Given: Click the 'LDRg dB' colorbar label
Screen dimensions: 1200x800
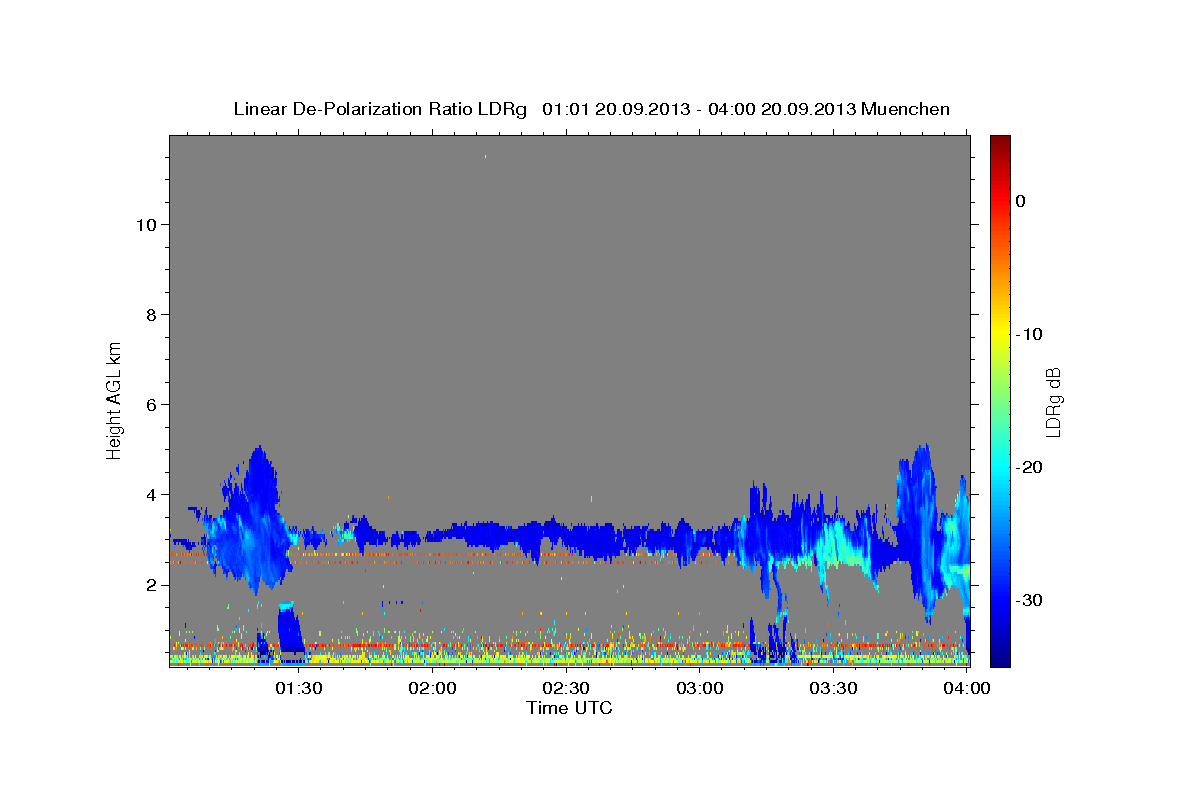Looking at the screenshot, I should coord(1054,402).
